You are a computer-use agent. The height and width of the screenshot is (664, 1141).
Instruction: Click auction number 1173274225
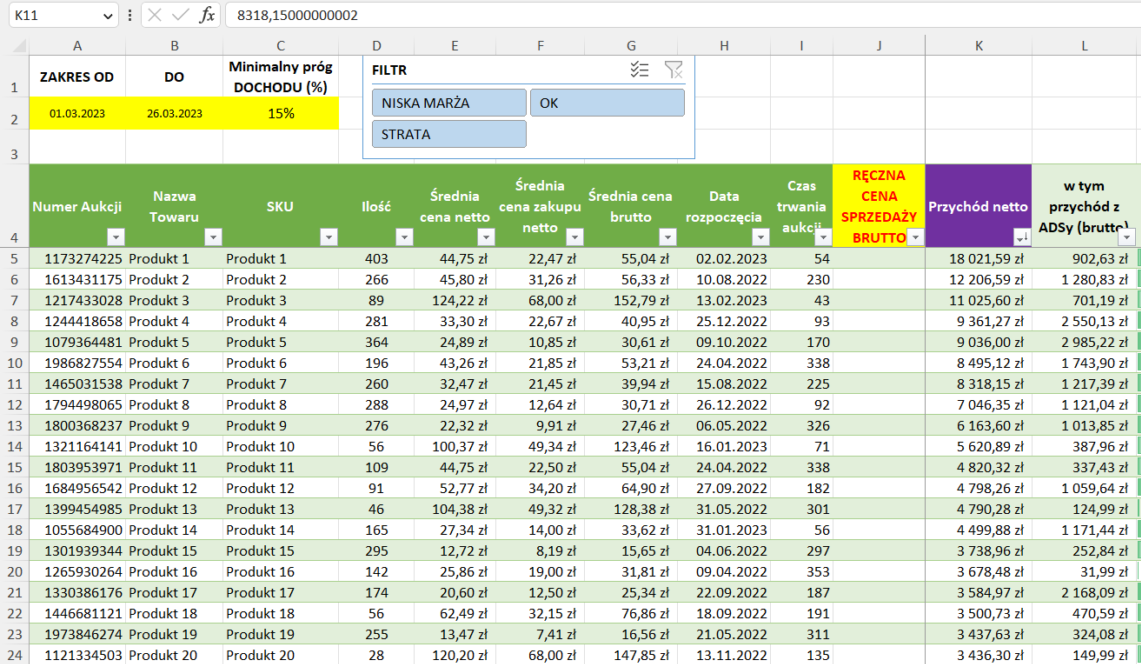click(77, 258)
